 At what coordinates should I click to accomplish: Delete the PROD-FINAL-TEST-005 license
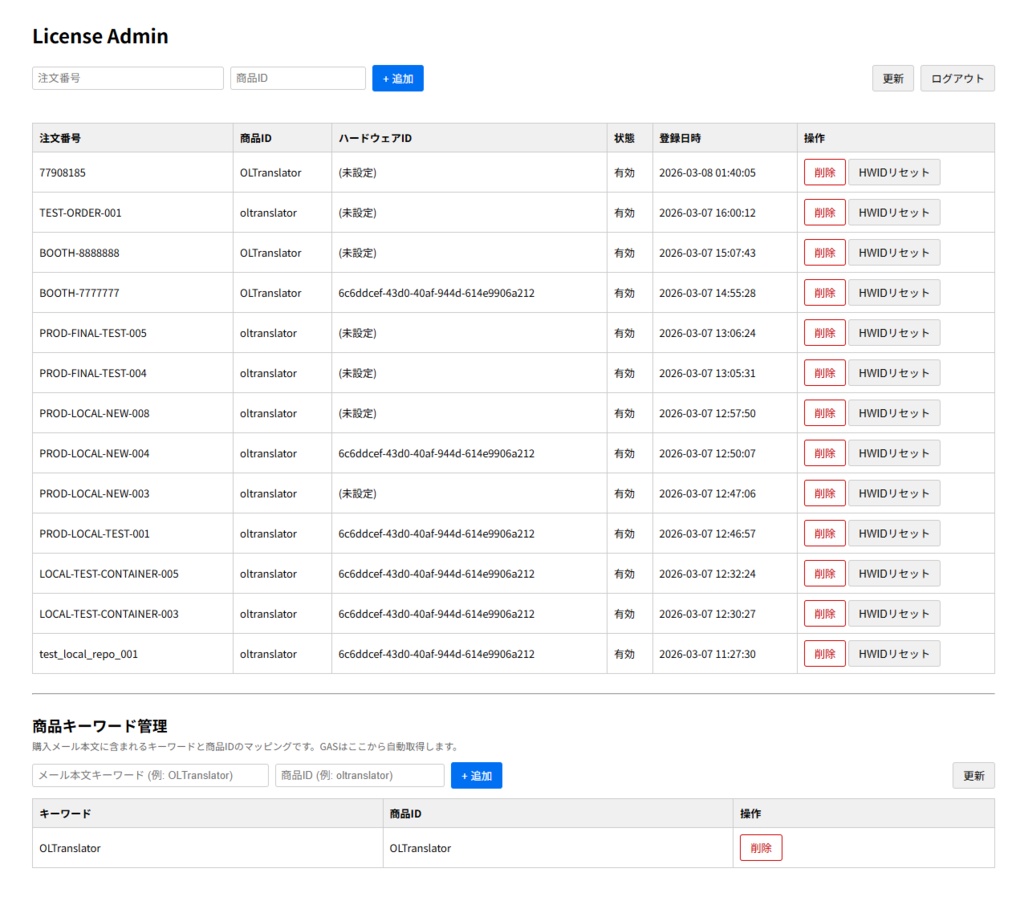point(825,333)
